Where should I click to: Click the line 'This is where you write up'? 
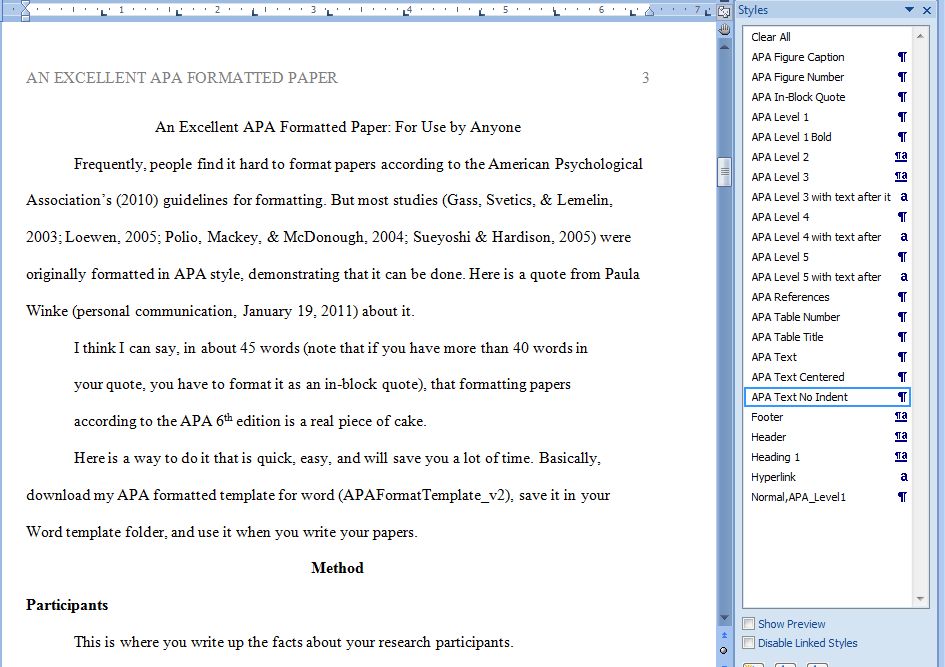pyautogui.click(x=293, y=642)
